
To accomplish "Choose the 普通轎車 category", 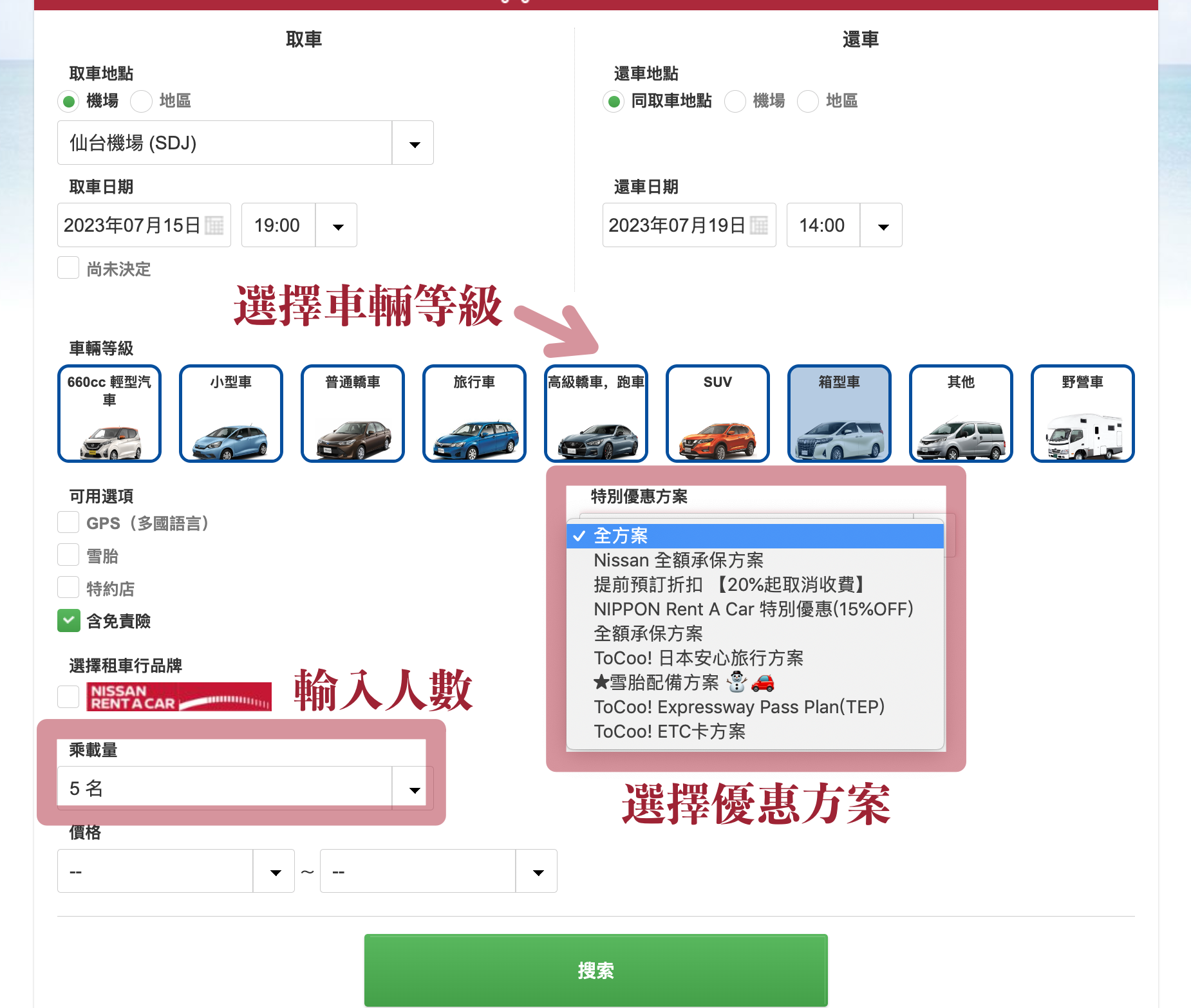I will coord(352,413).
